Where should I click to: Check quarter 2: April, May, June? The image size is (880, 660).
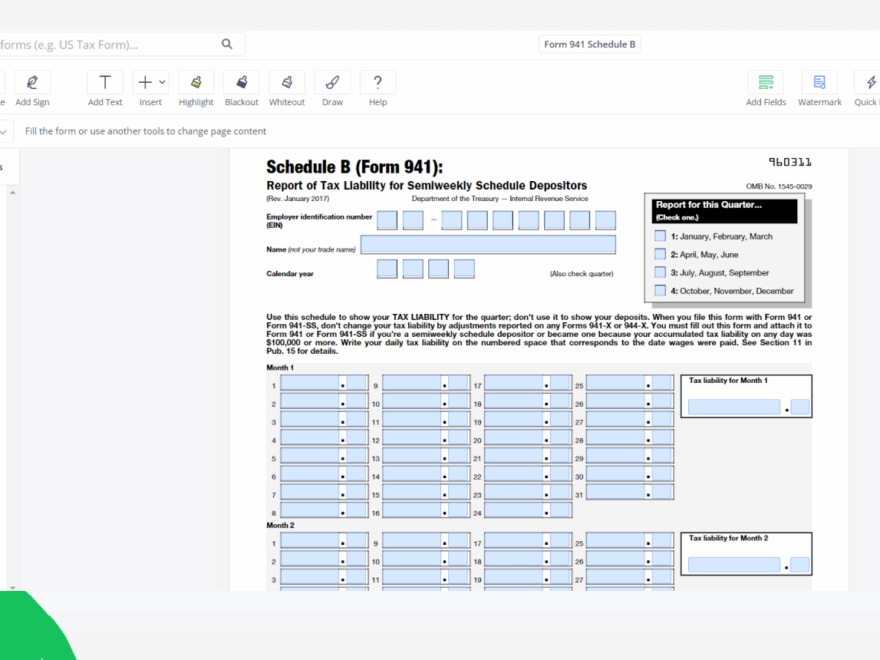tap(660, 255)
